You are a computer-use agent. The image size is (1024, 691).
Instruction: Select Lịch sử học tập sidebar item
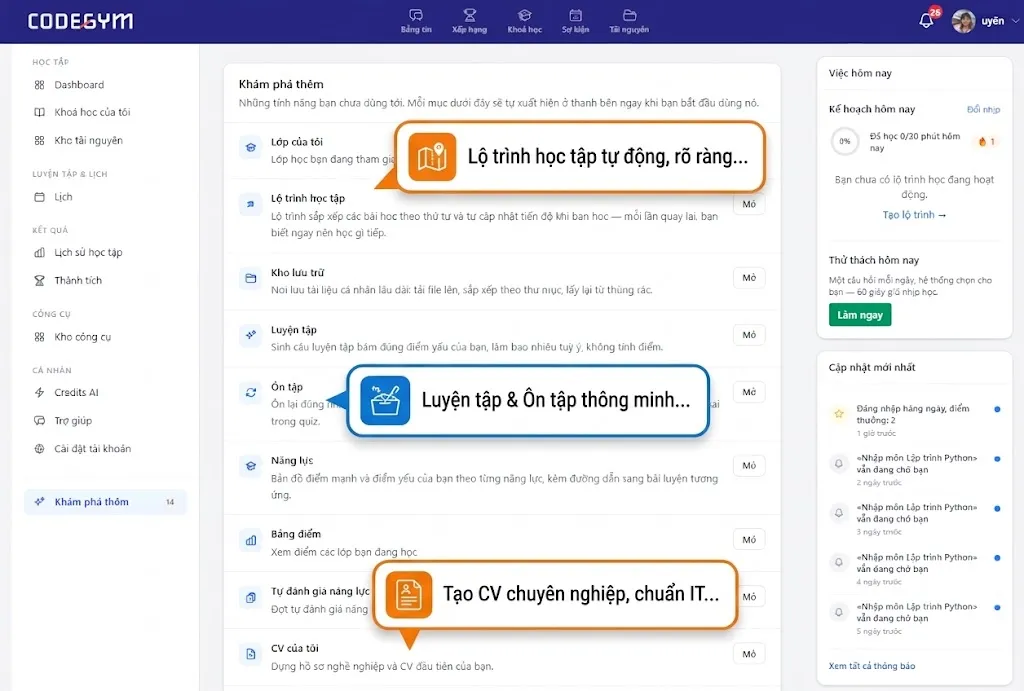(88, 252)
